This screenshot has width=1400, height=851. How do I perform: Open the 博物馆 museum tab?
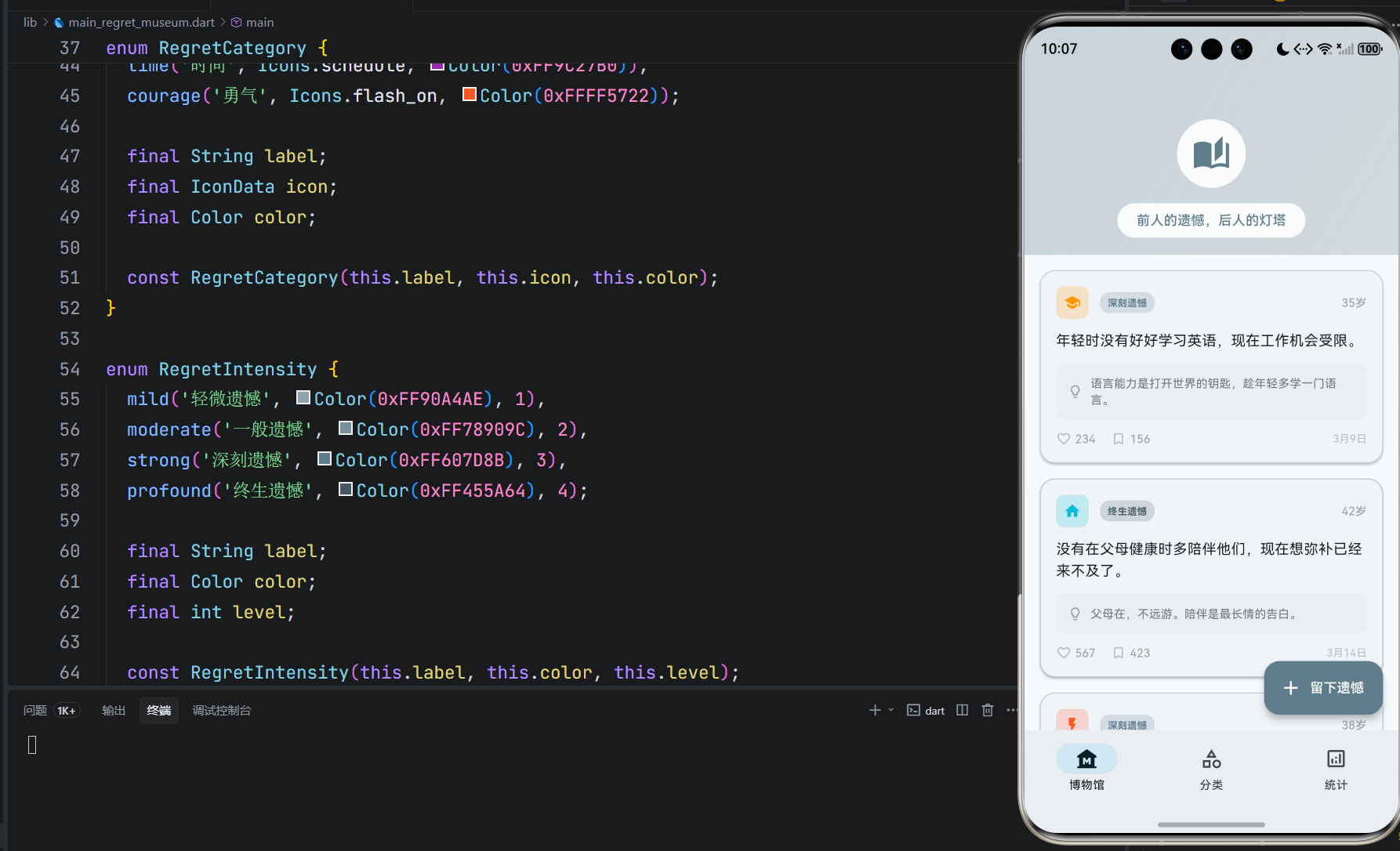1086,768
